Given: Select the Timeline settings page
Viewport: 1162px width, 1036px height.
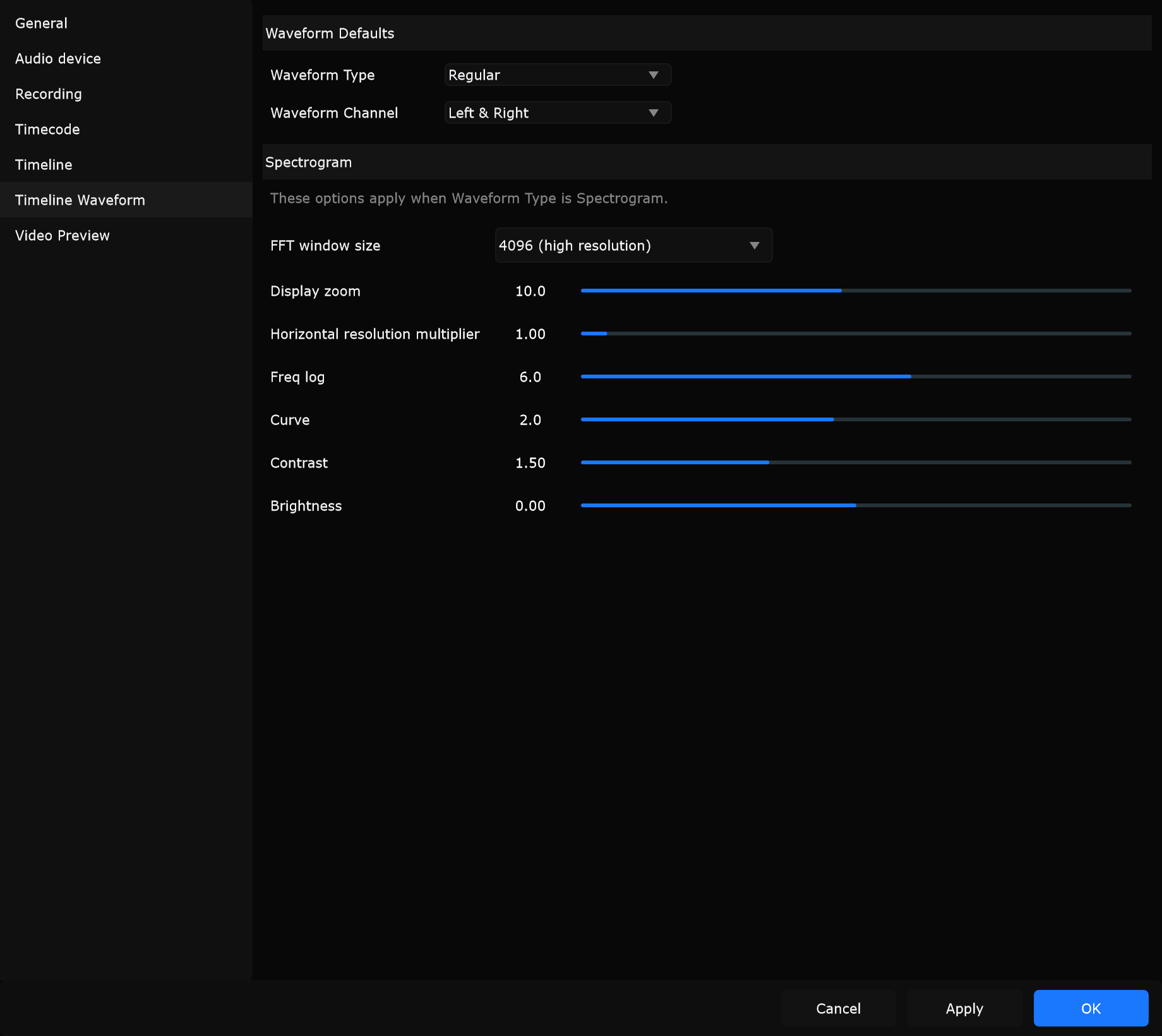Looking at the screenshot, I should (x=126, y=165).
